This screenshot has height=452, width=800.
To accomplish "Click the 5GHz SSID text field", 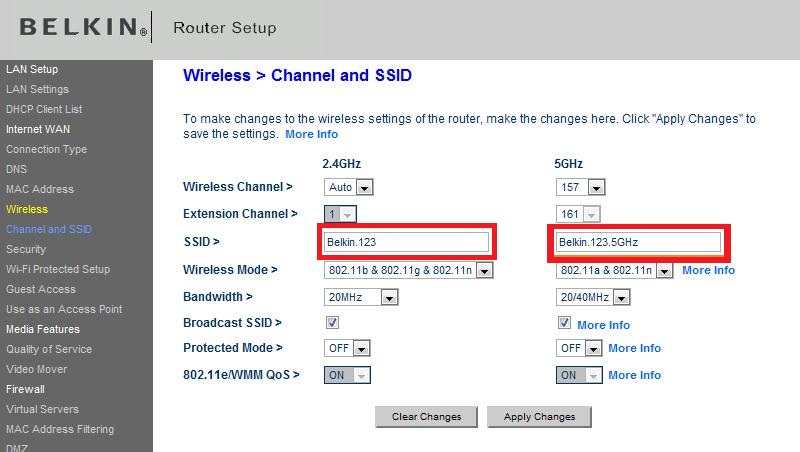I will 638,242.
